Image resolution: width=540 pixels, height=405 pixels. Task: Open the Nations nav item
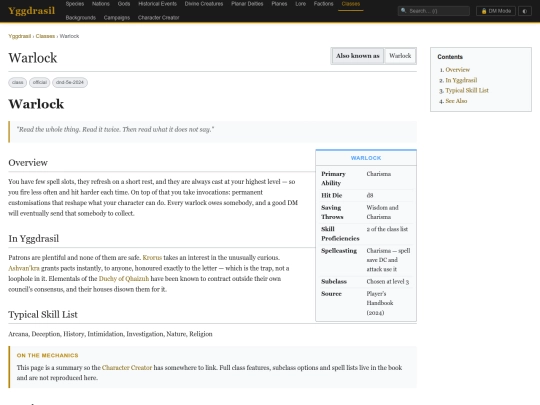[x=101, y=4]
